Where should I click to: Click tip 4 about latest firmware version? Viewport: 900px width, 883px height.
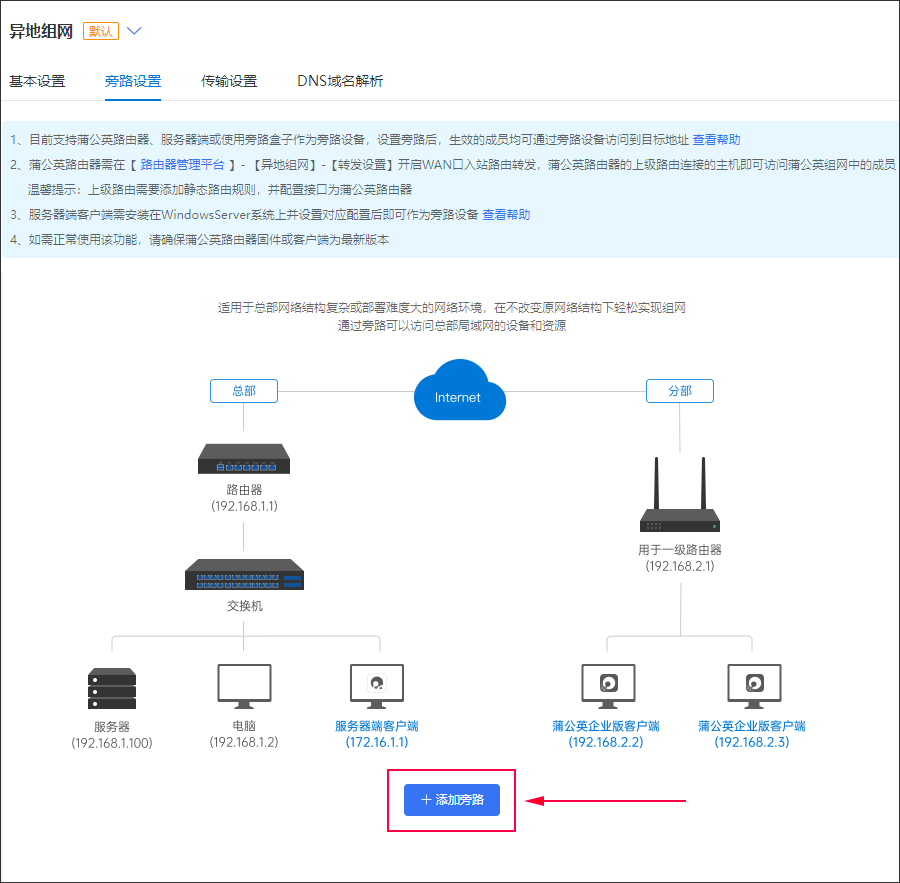click(x=200, y=239)
